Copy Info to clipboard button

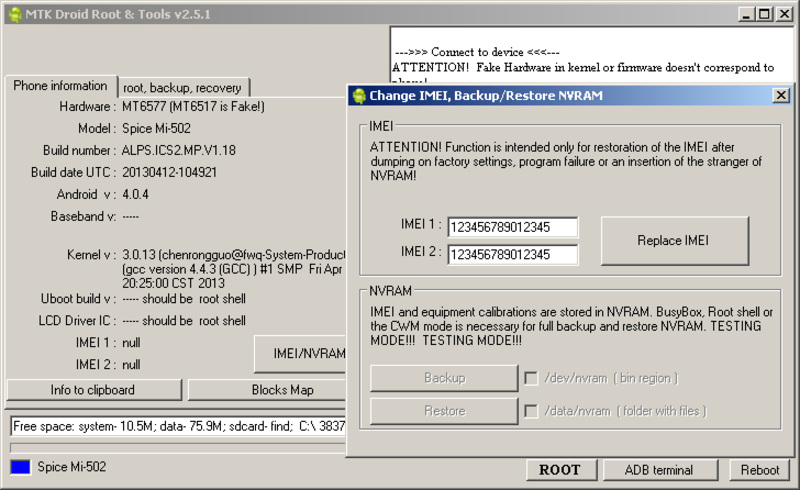93,390
